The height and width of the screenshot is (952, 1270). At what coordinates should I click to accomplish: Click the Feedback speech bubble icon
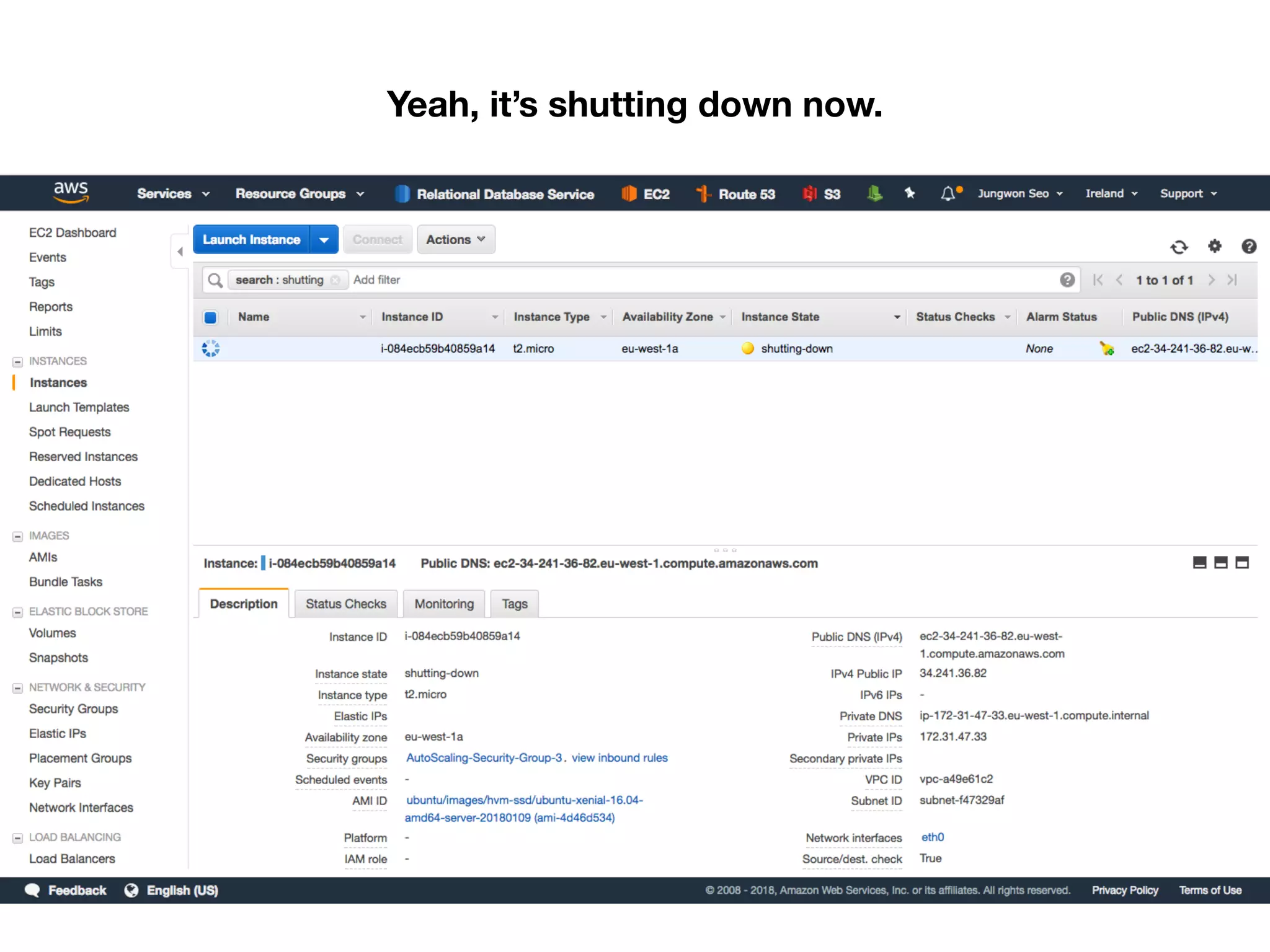(x=32, y=890)
